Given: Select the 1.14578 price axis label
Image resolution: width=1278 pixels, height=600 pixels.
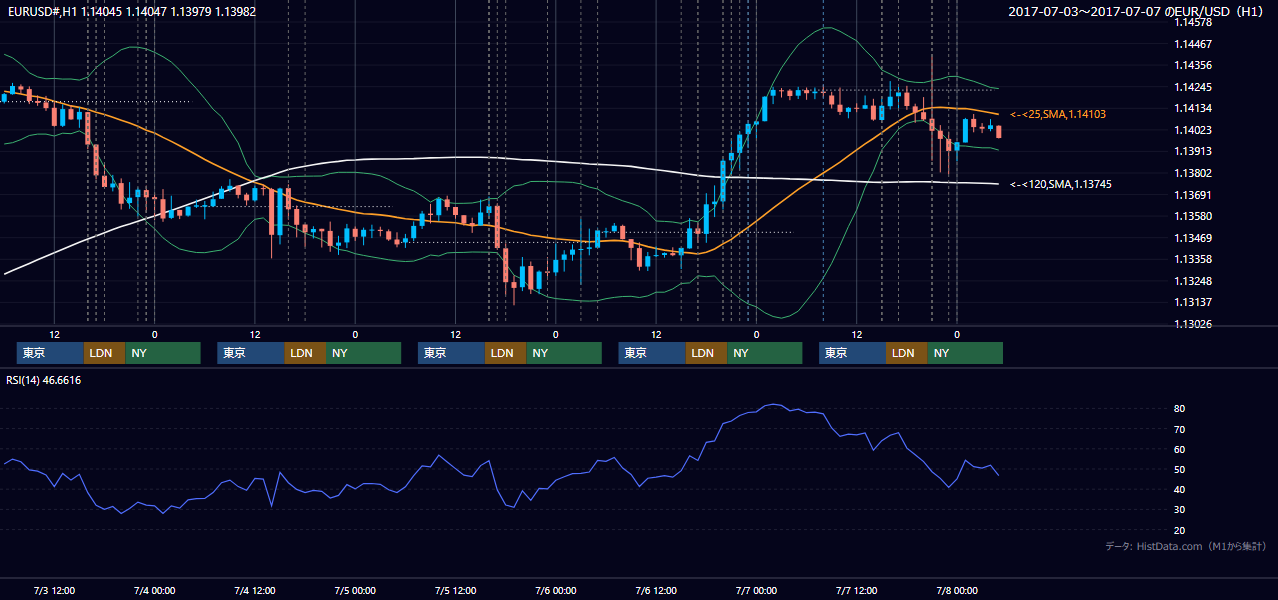Looking at the screenshot, I should pos(1193,22).
